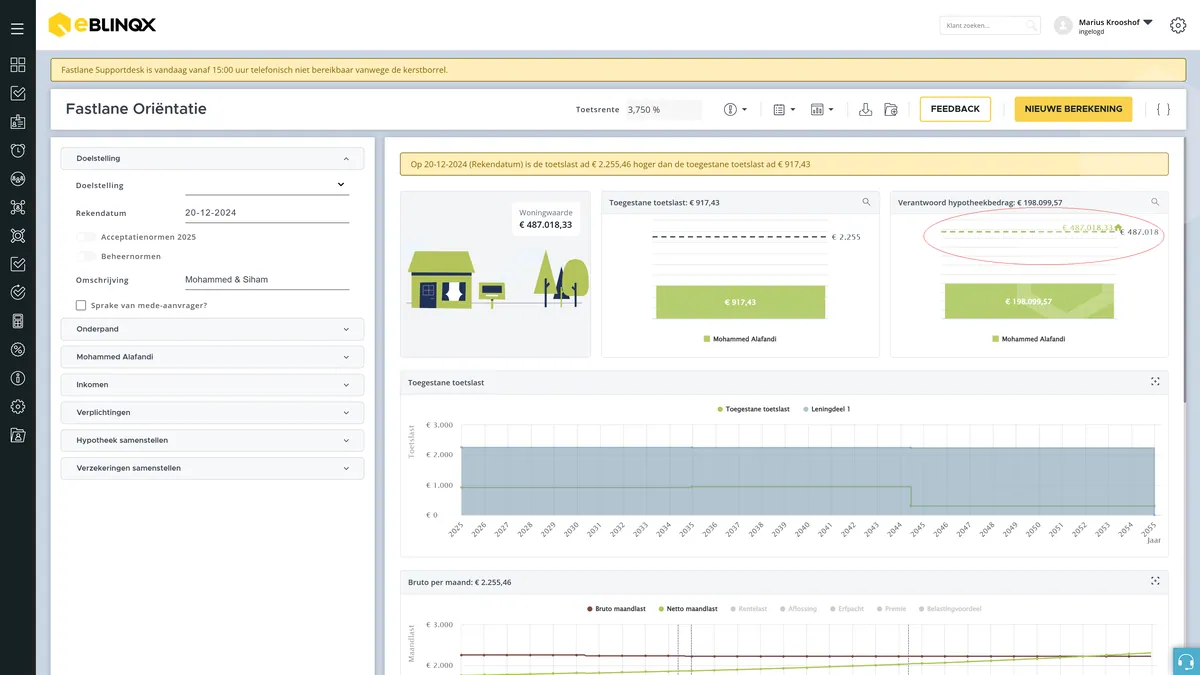Click the Klant zoeken search field

coord(990,26)
